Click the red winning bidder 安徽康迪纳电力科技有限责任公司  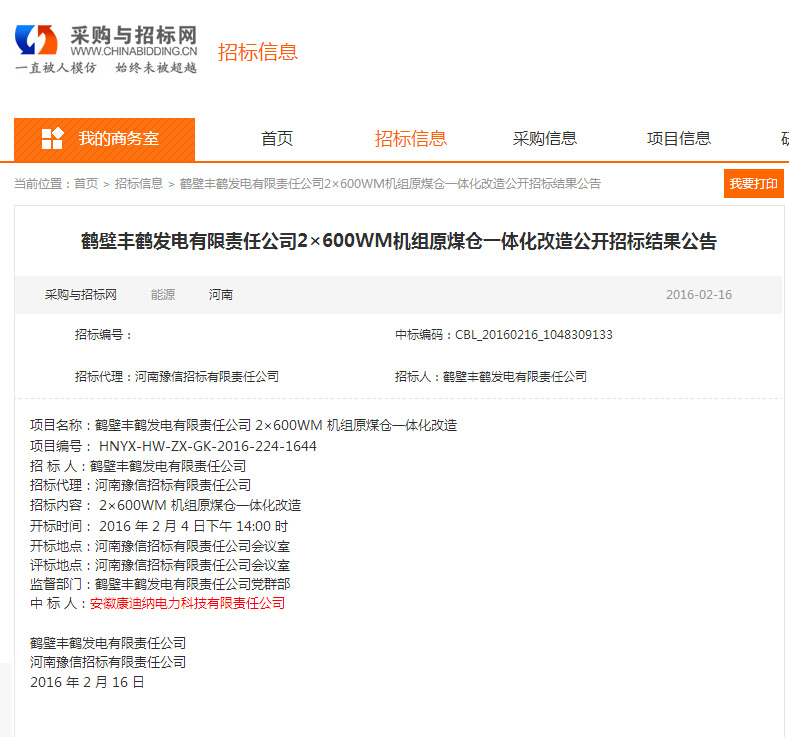187,604
